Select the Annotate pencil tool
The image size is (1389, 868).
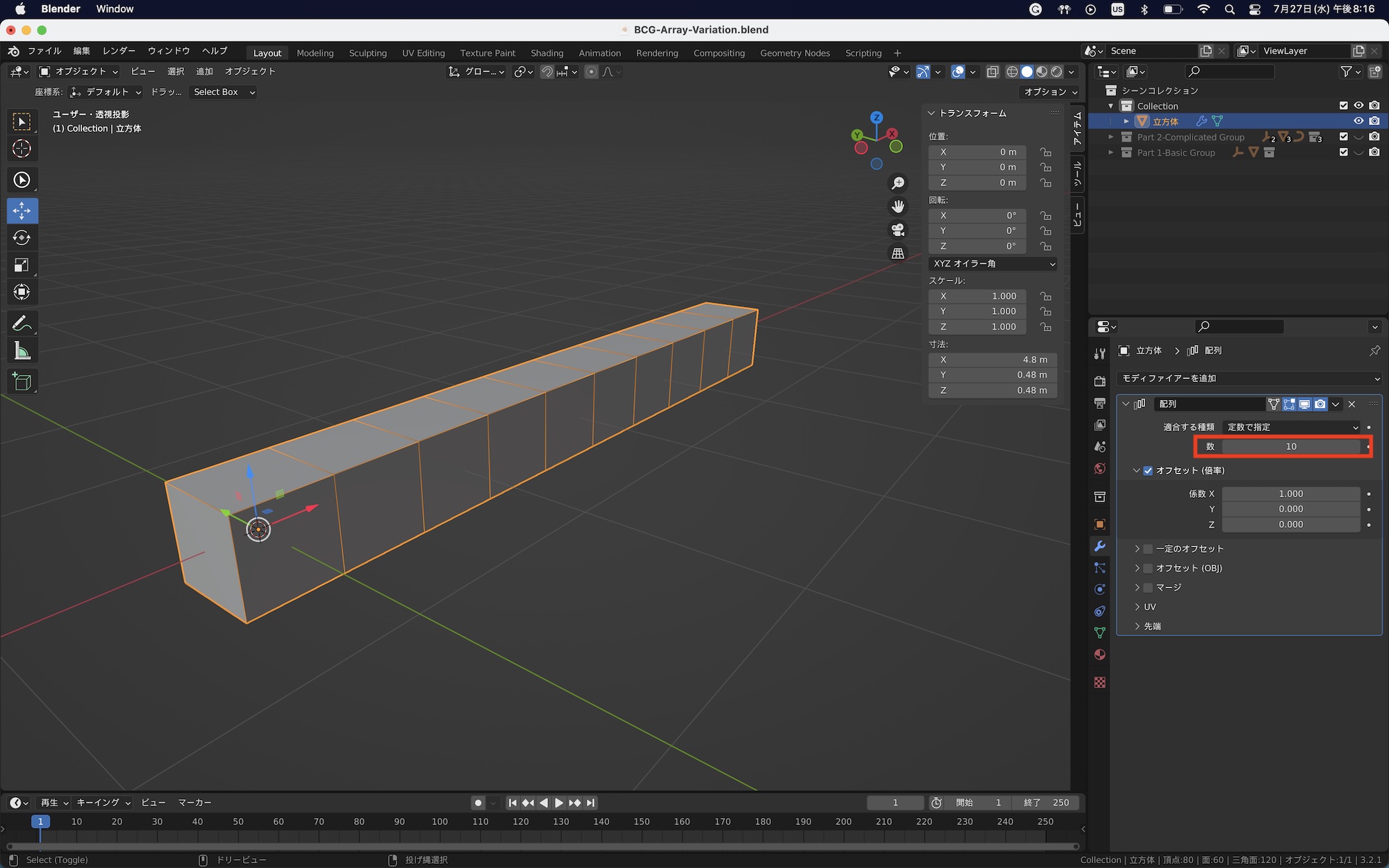(x=22, y=324)
